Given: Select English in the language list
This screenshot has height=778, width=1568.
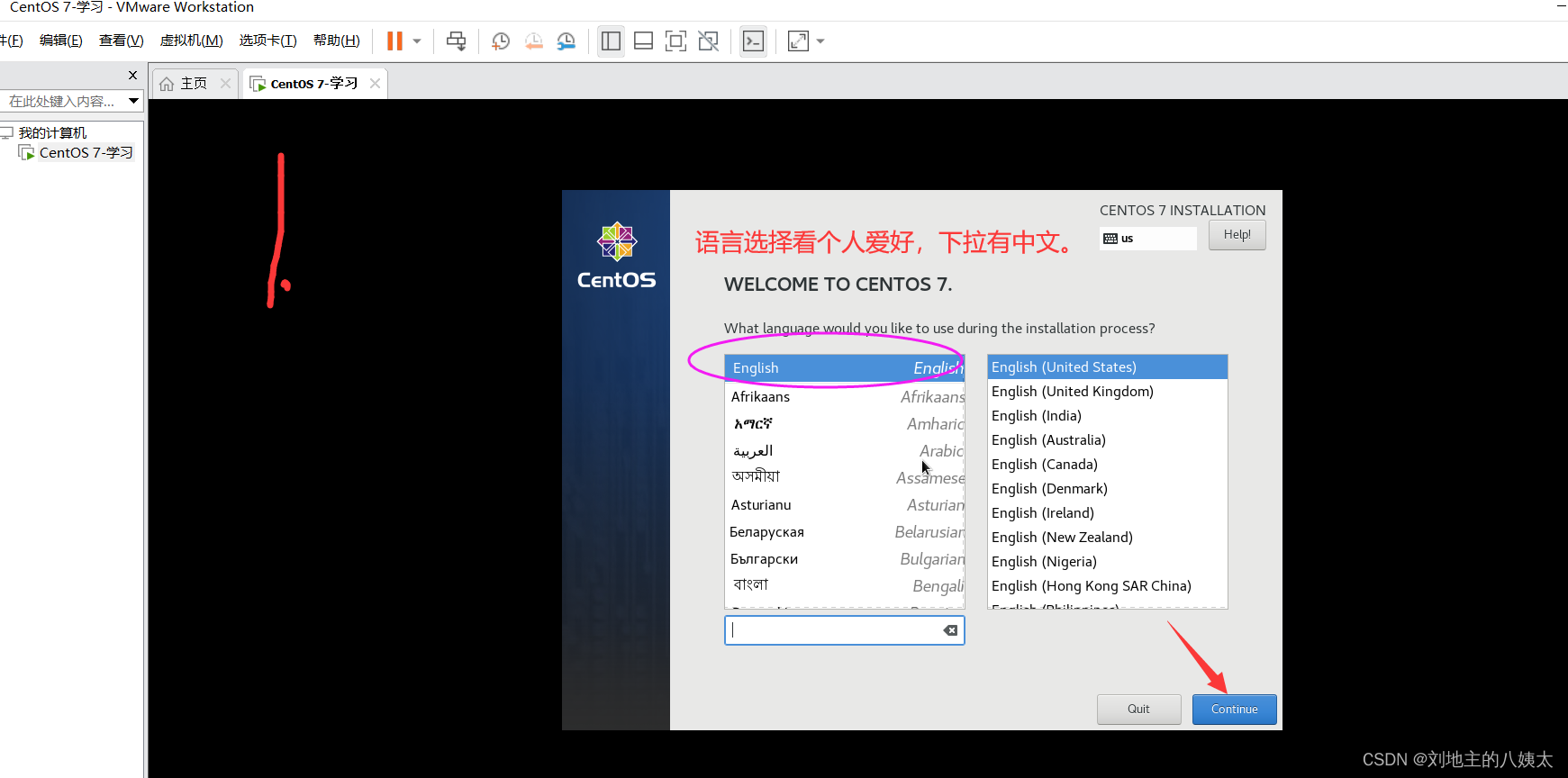Looking at the screenshot, I should coord(845,368).
